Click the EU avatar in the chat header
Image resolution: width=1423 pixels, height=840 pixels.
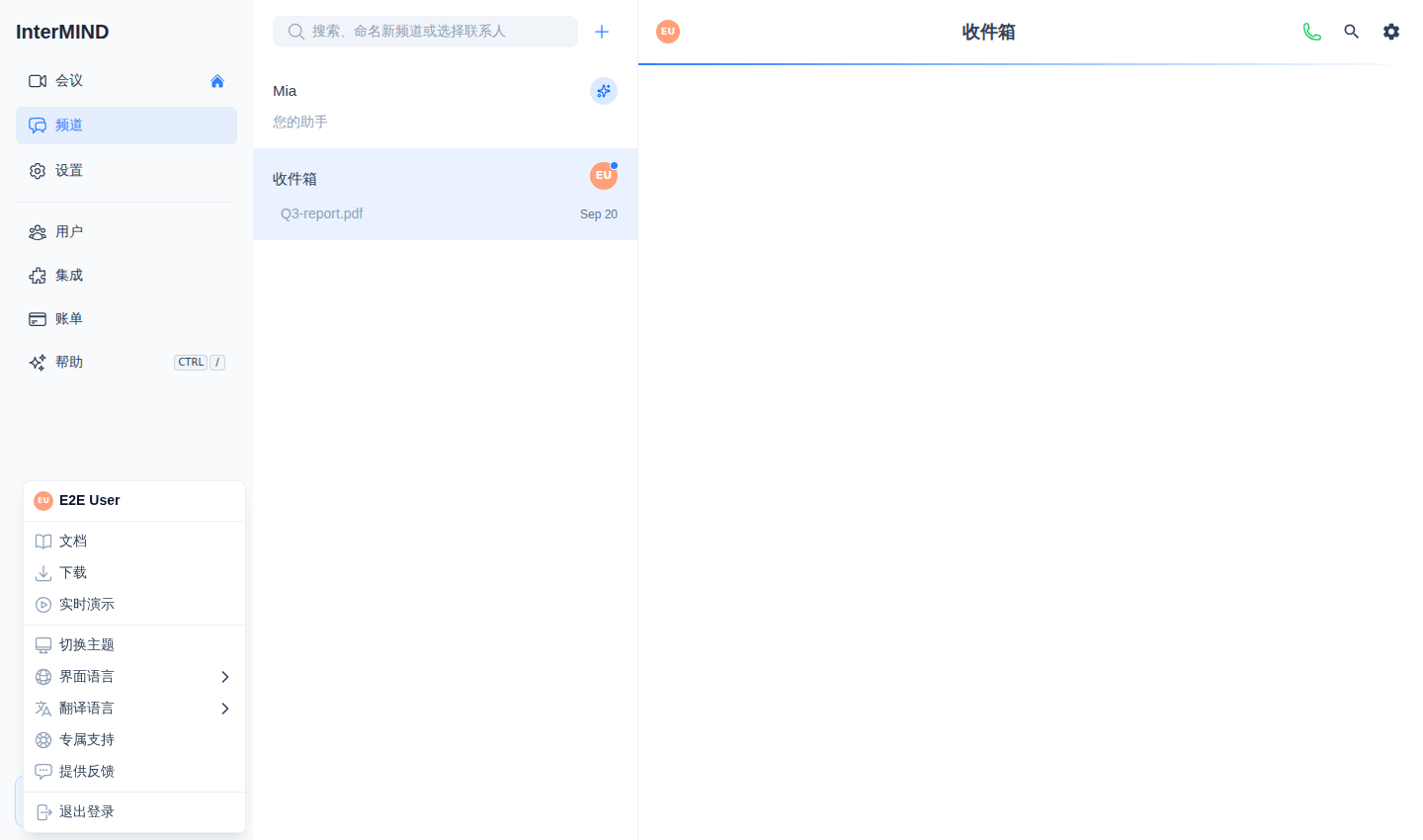[x=668, y=32]
